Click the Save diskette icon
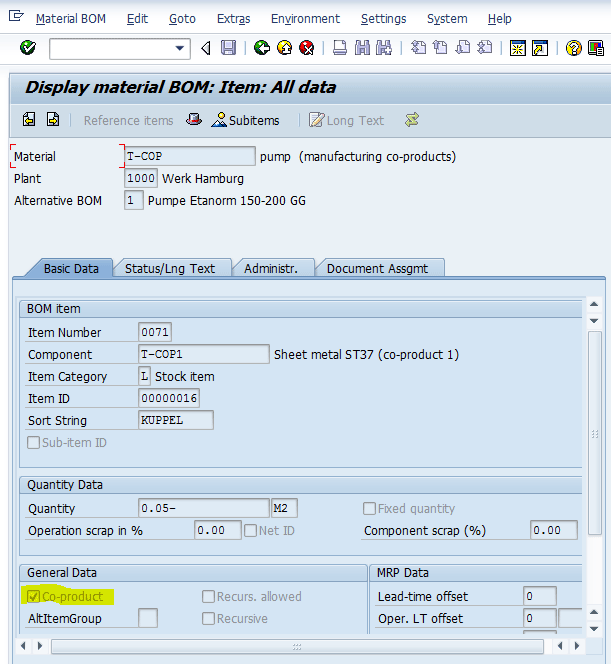This screenshot has width=611, height=664. pyautogui.click(x=229, y=48)
